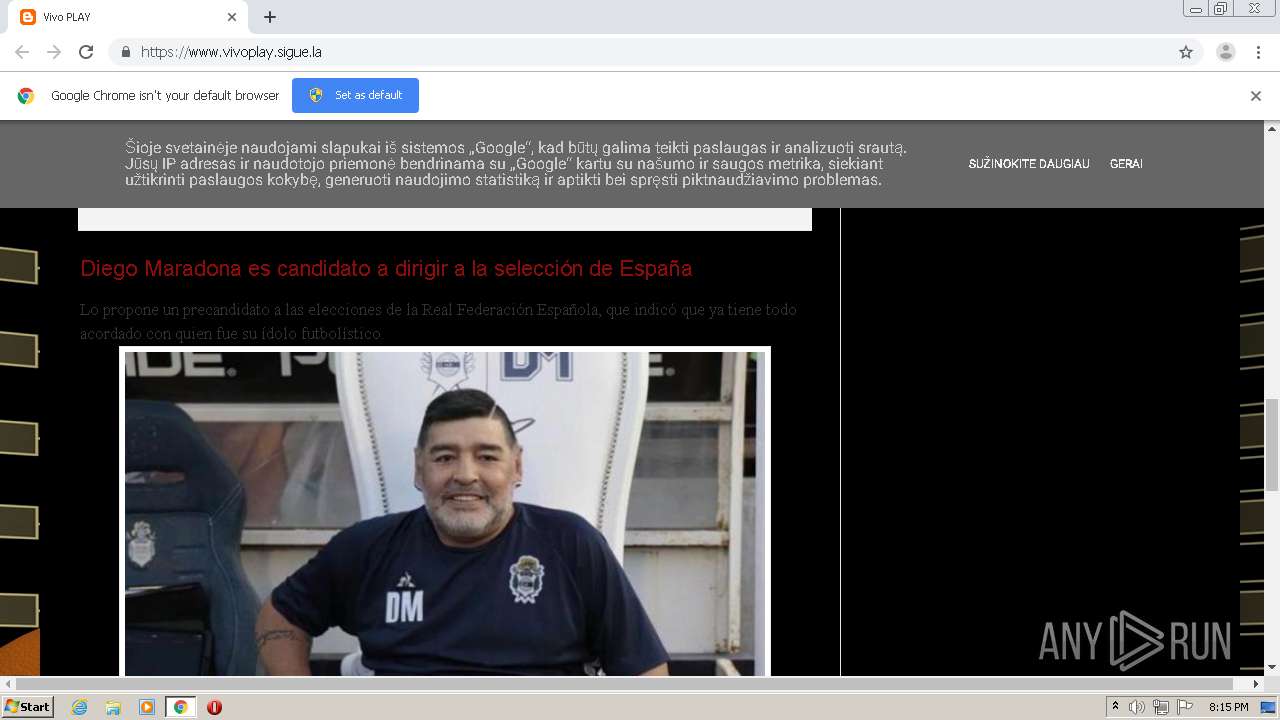This screenshot has height=720, width=1280.
Task: Select the Vivo PLAY tab
Action: [x=128, y=17]
